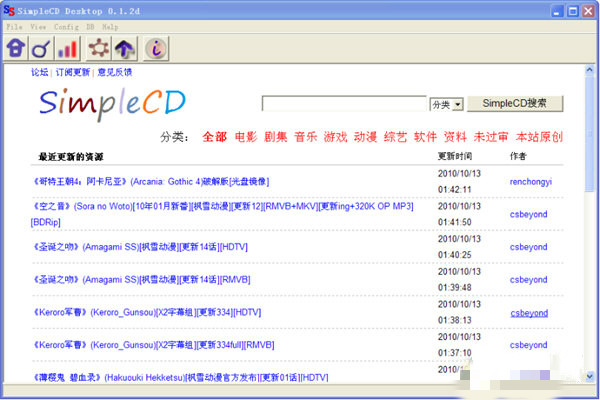
Task: Open the 分类 category dropdown
Action: (x=446, y=104)
